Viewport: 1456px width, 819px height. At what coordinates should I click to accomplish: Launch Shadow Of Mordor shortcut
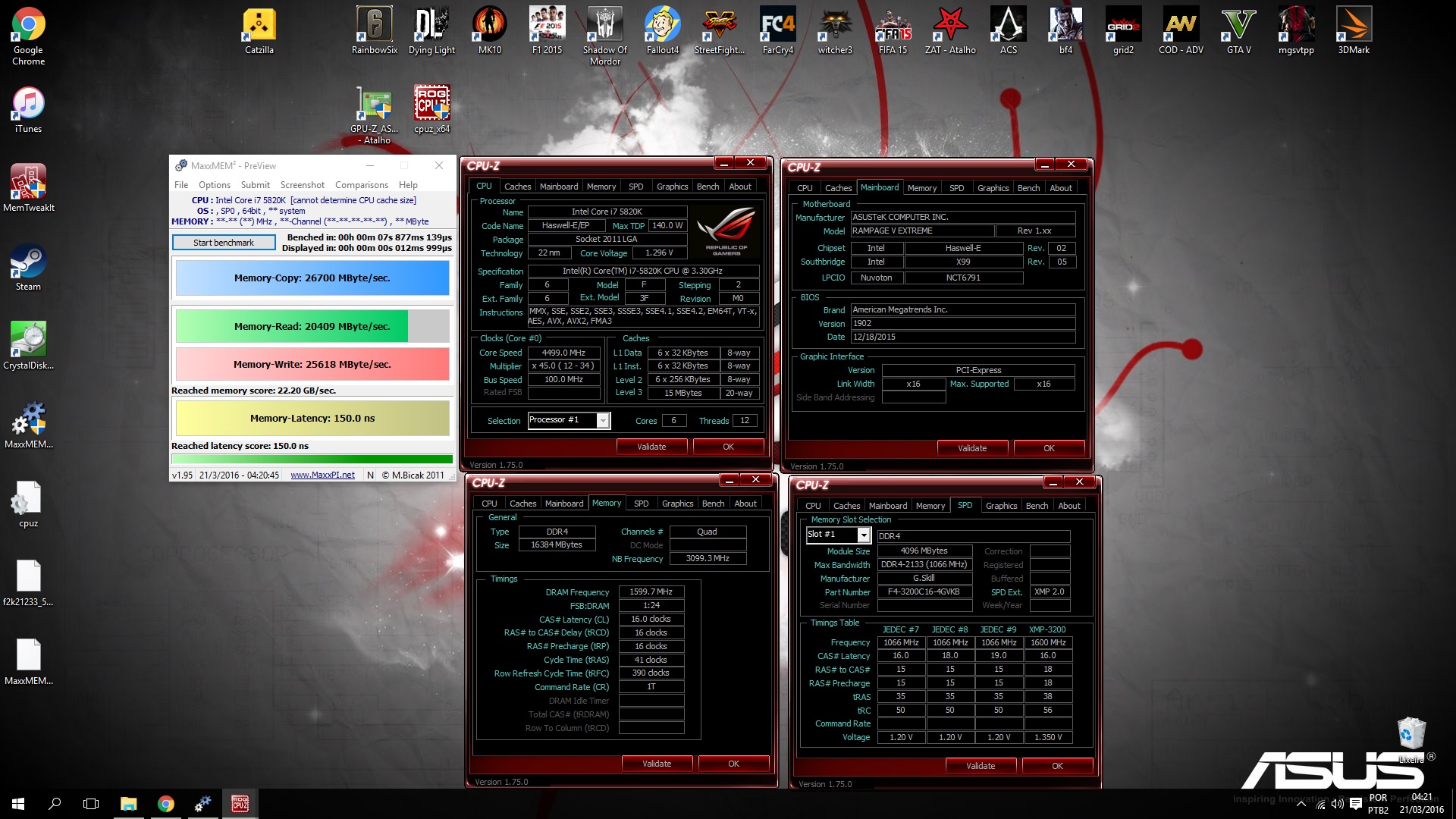(x=604, y=36)
